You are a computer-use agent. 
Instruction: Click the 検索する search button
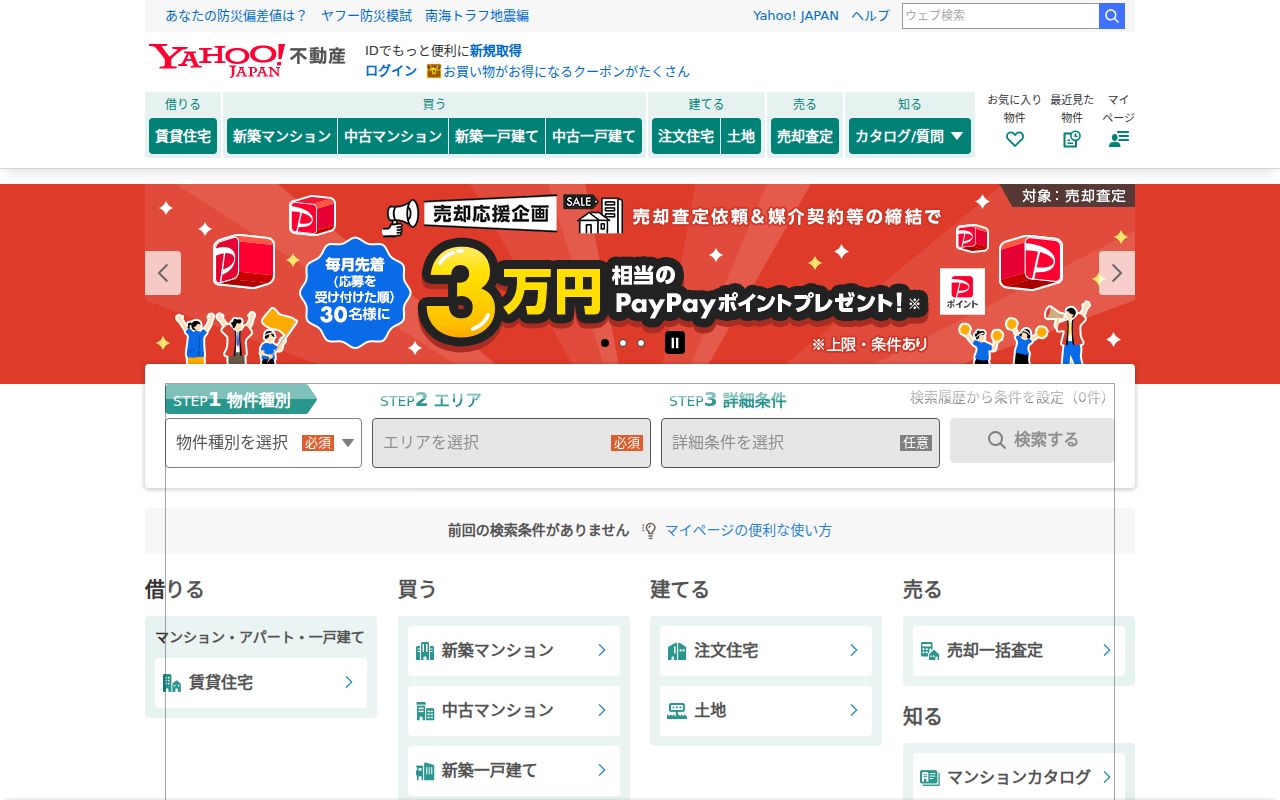pos(1032,440)
